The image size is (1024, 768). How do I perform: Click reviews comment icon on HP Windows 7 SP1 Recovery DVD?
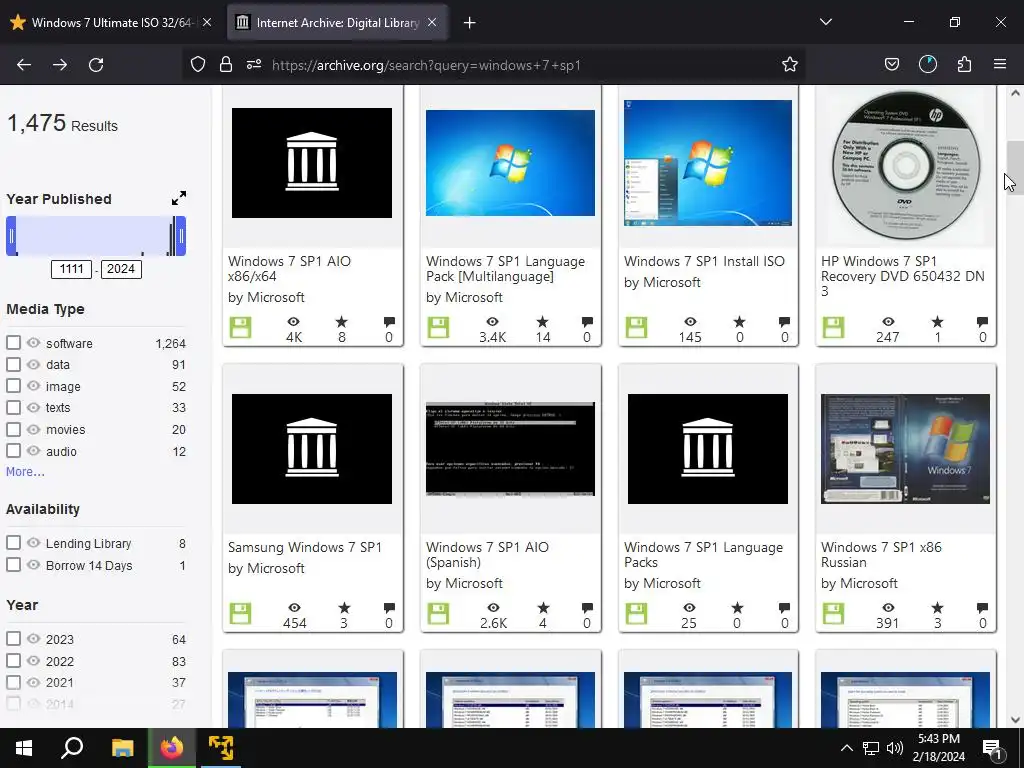(982, 321)
